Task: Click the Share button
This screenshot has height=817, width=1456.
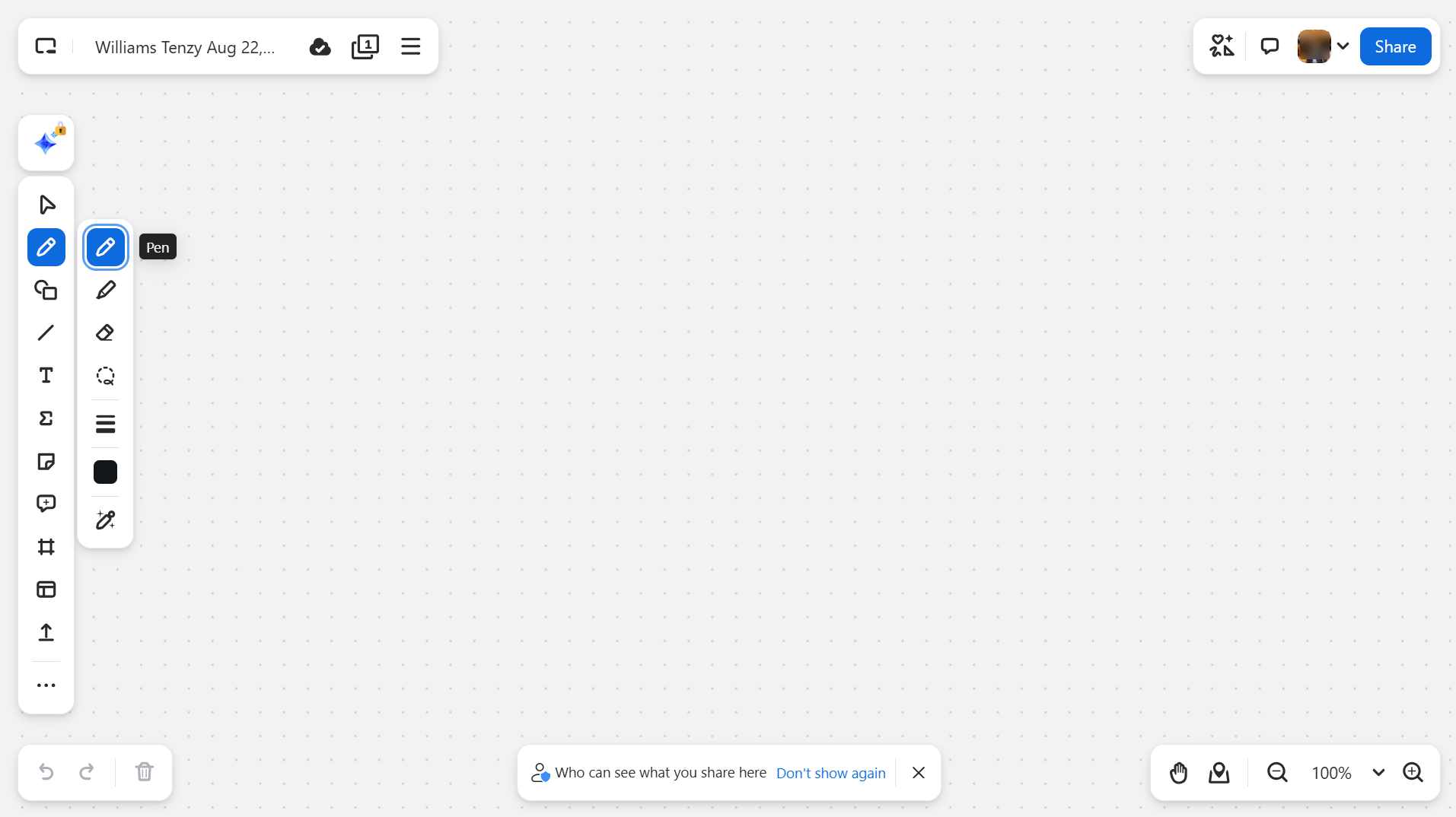Action: (x=1395, y=46)
